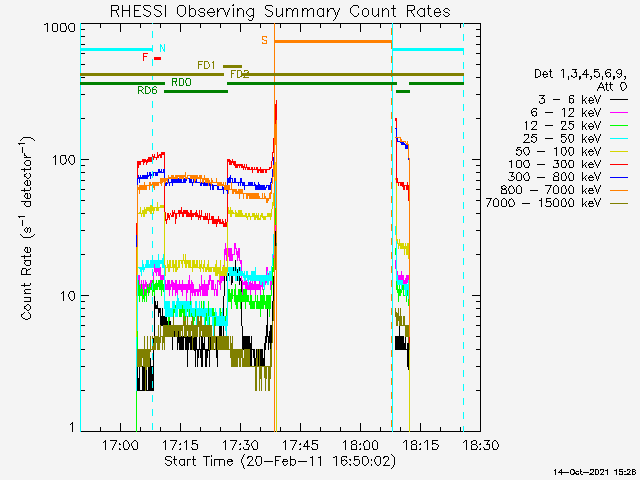Click the black legend line for 3 - 6 keV

(619, 99)
